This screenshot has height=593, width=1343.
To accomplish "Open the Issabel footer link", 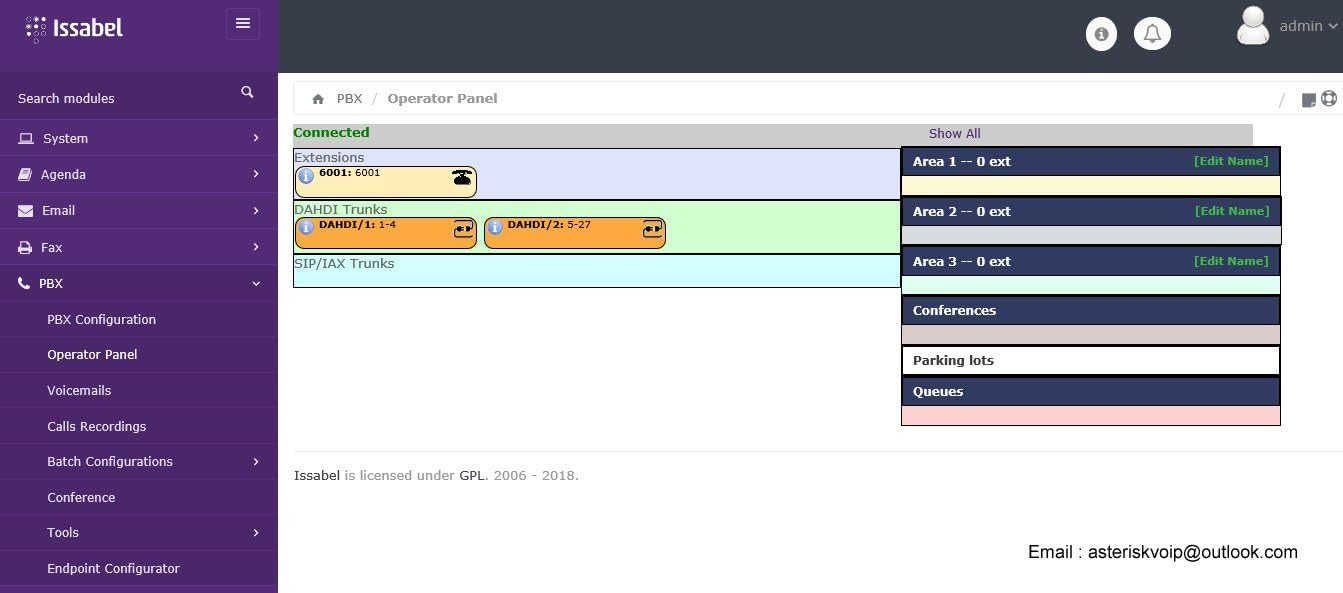I will 317,476.
